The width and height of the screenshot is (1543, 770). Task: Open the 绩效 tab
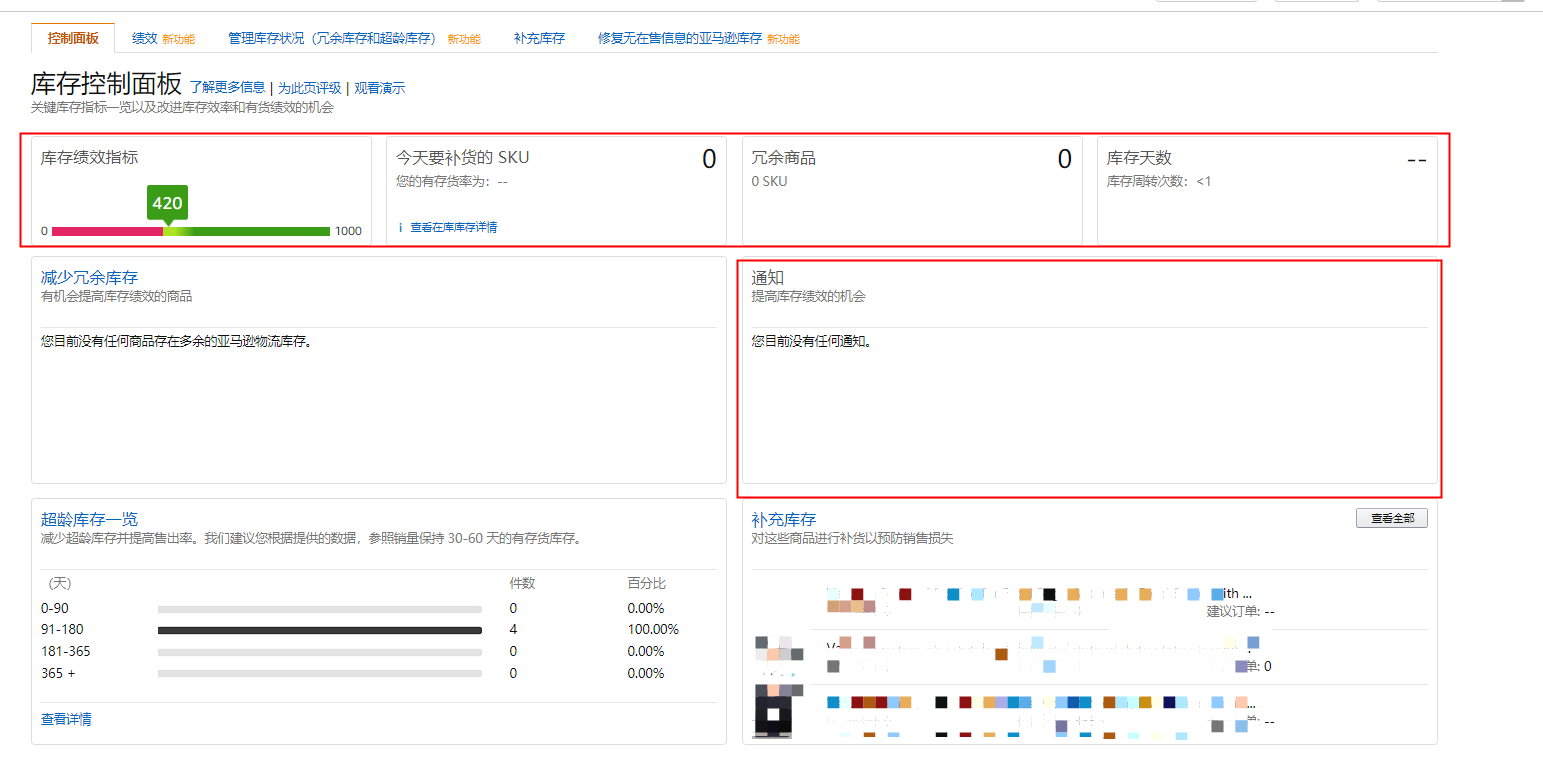point(145,38)
